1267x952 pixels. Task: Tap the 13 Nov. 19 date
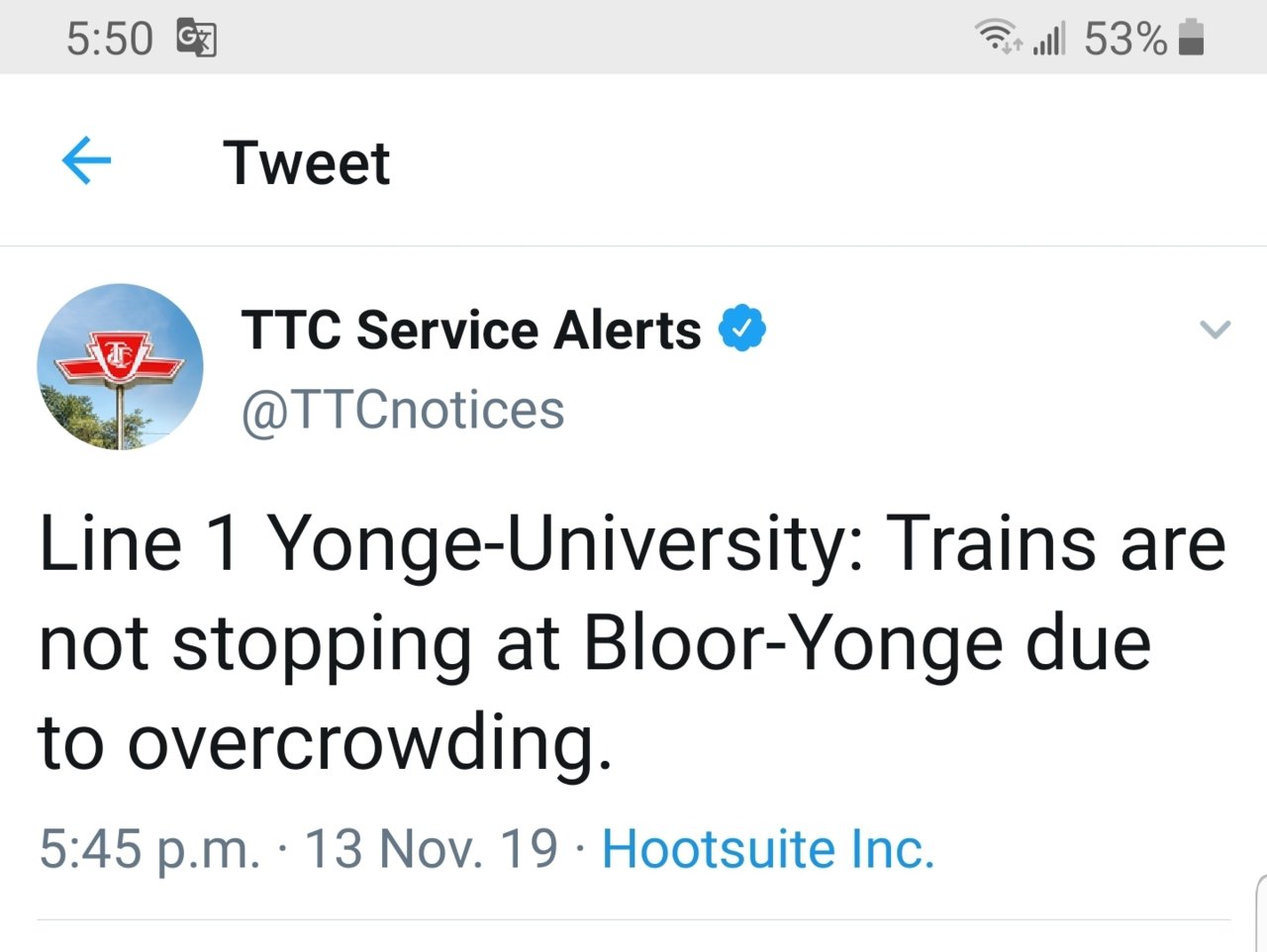click(x=432, y=849)
